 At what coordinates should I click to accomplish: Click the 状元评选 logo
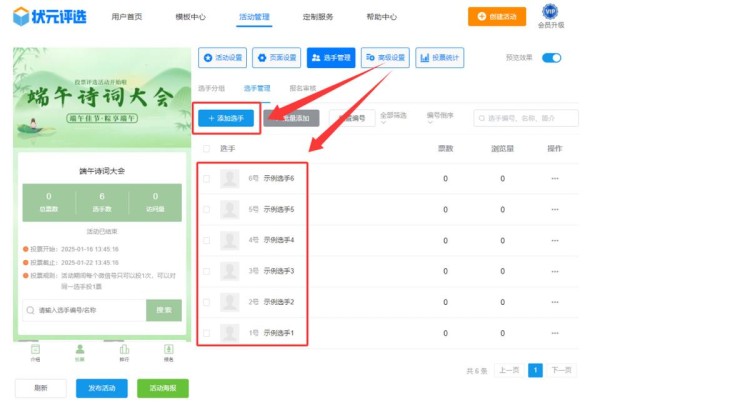[x=48, y=17]
